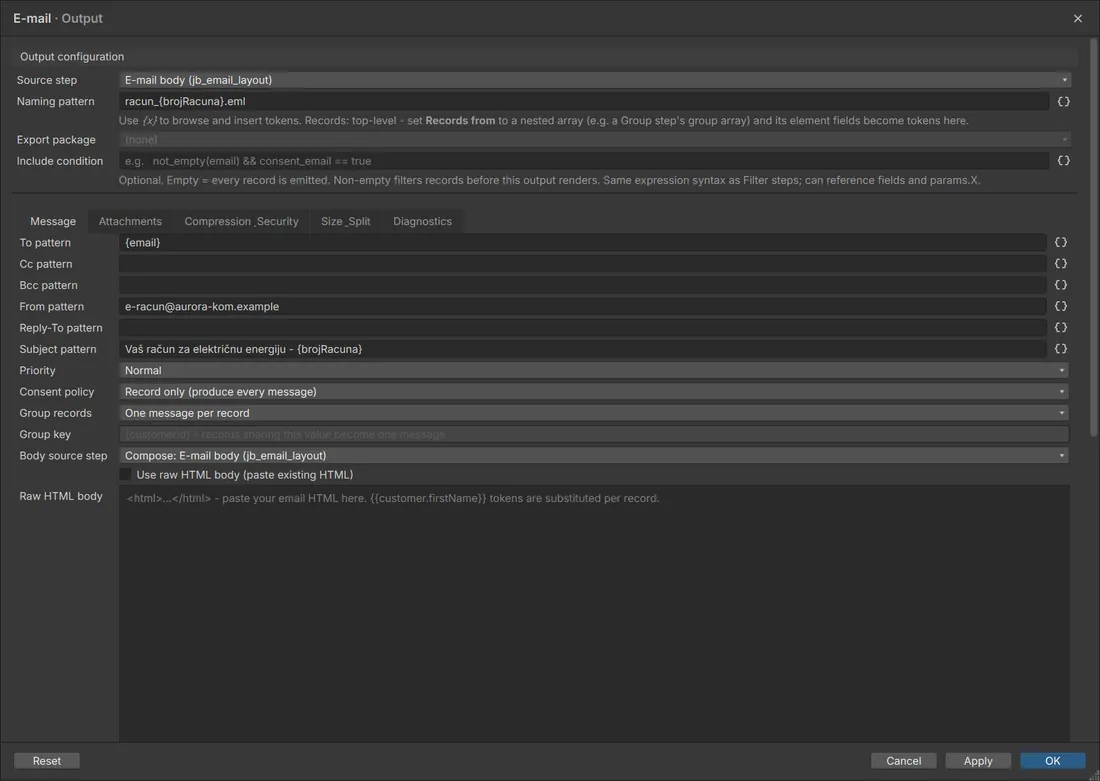Open the Consent policy dropdown
Screen dimensions: 1100x781
pyautogui.click(x=593, y=392)
